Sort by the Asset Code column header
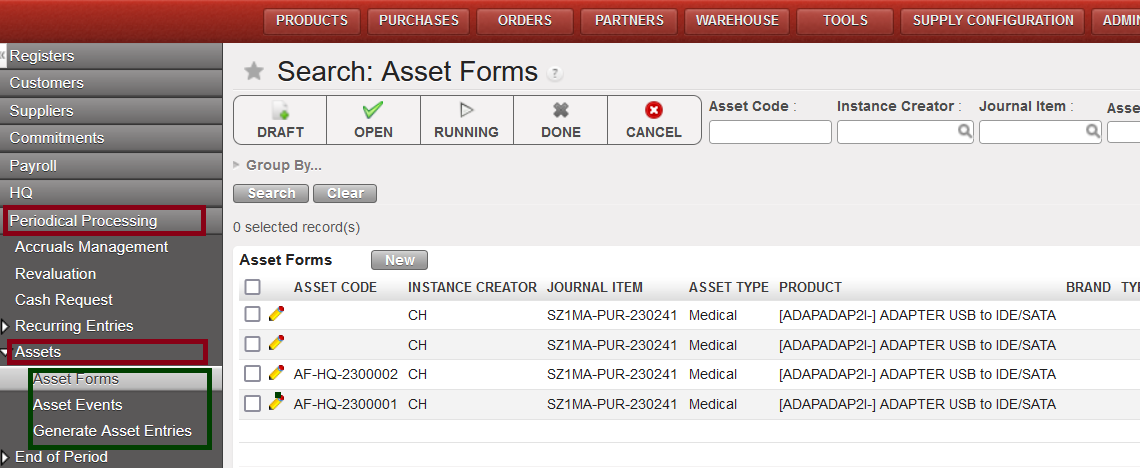This screenshot has width=1140, height=468. tap(335, 287)
